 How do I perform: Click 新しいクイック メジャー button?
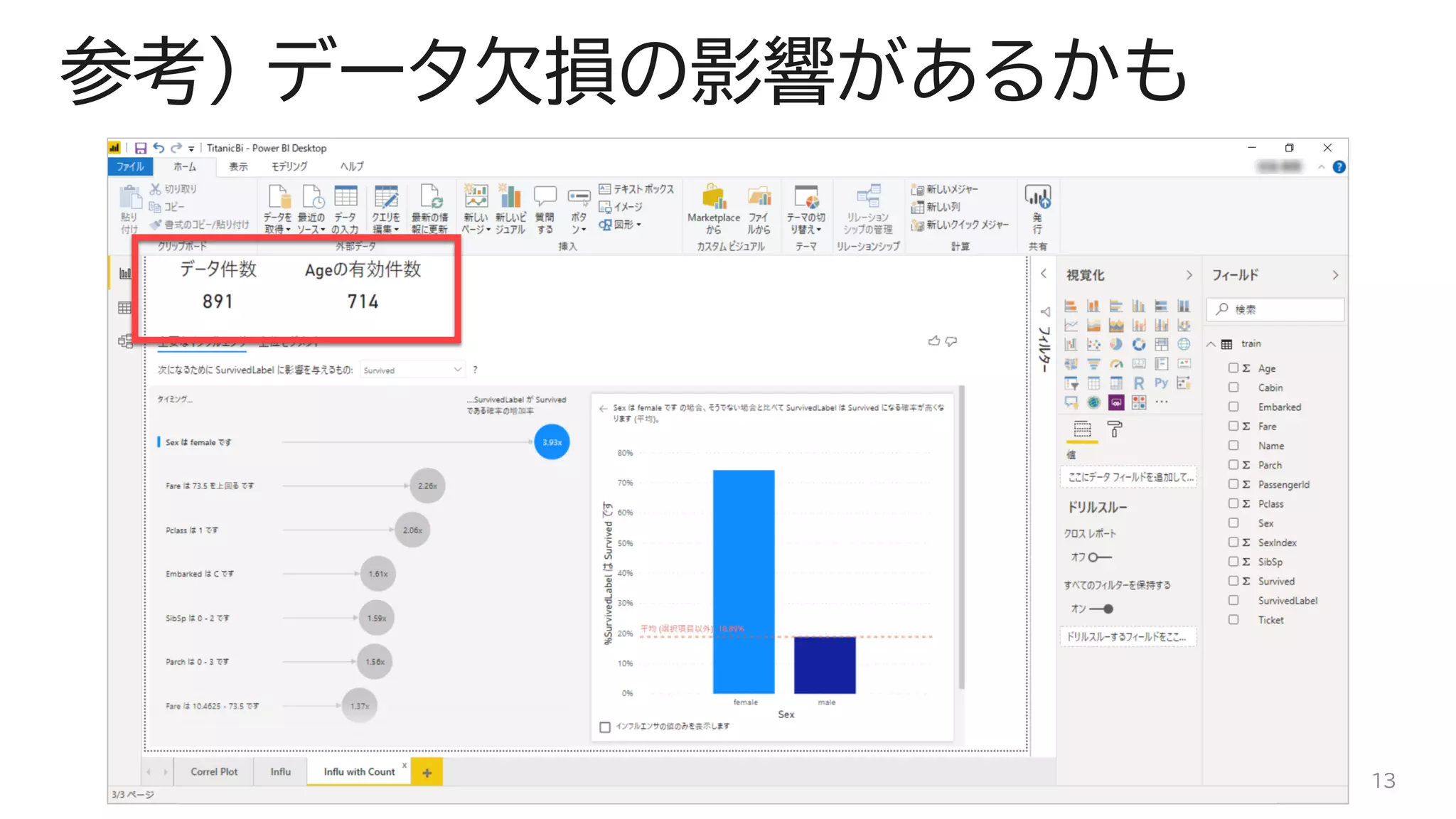[x=960, y=225]
